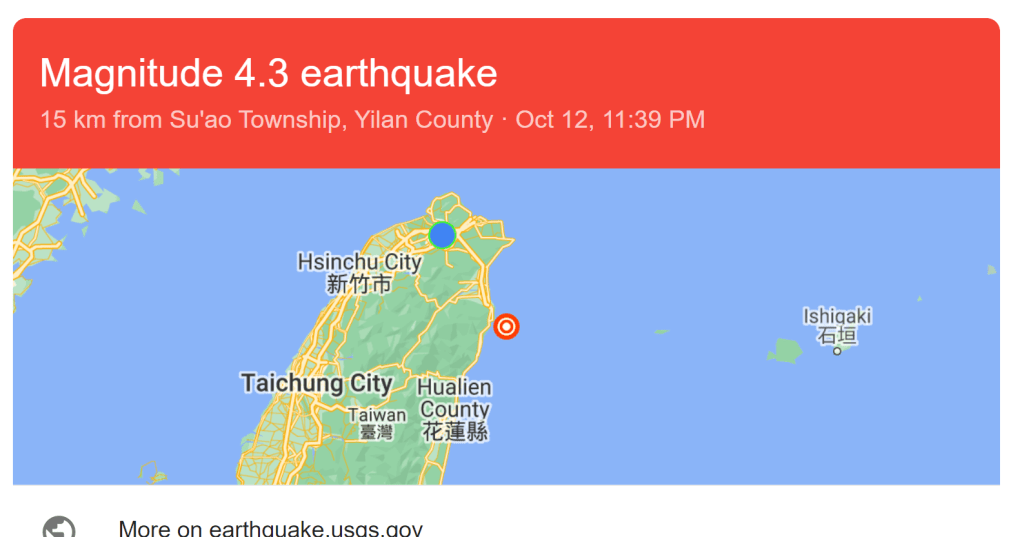Viewport: 1022px width, 537px height.
Task: Click the green island left of Ishigaki label
Action: (784, 351)
